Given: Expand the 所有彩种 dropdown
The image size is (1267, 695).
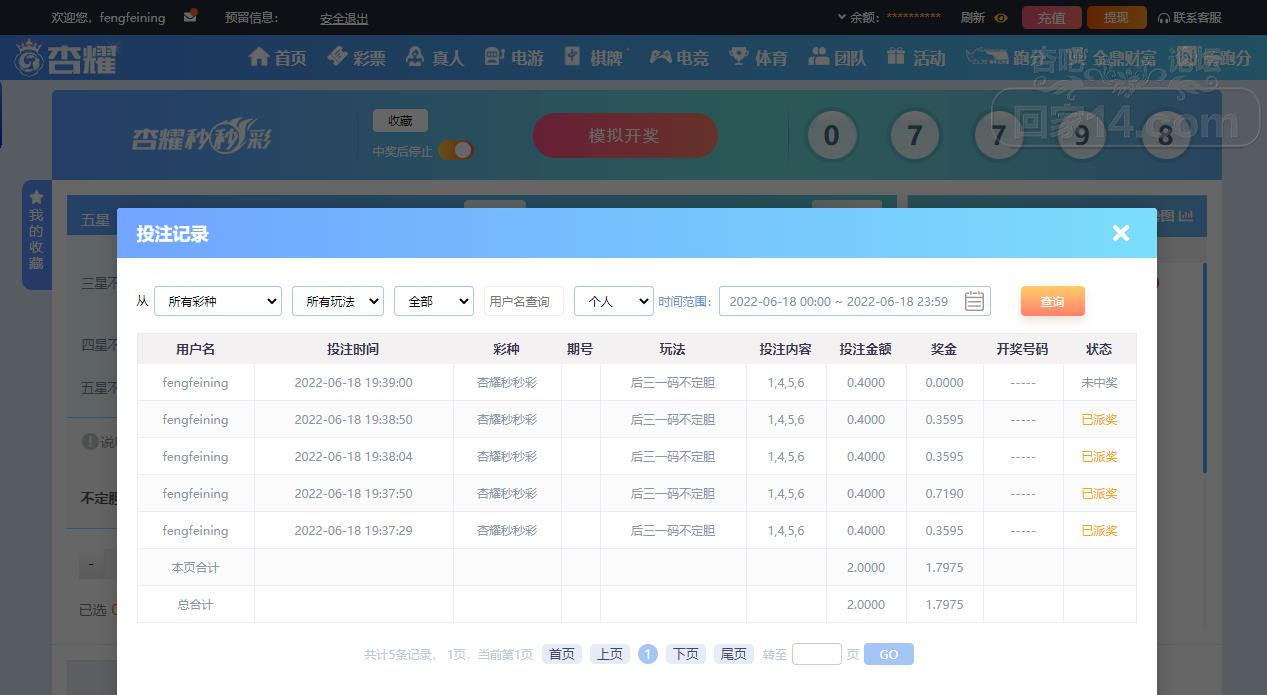Looking at the screenshot, I should pos(218,301).
